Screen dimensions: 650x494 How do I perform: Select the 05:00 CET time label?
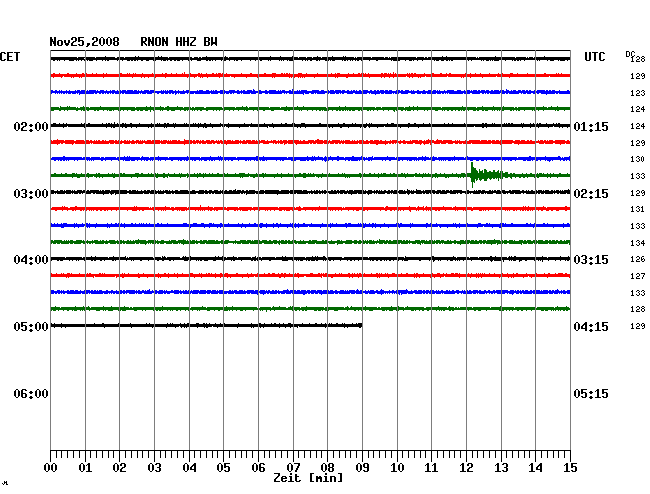tap(31, 327)
